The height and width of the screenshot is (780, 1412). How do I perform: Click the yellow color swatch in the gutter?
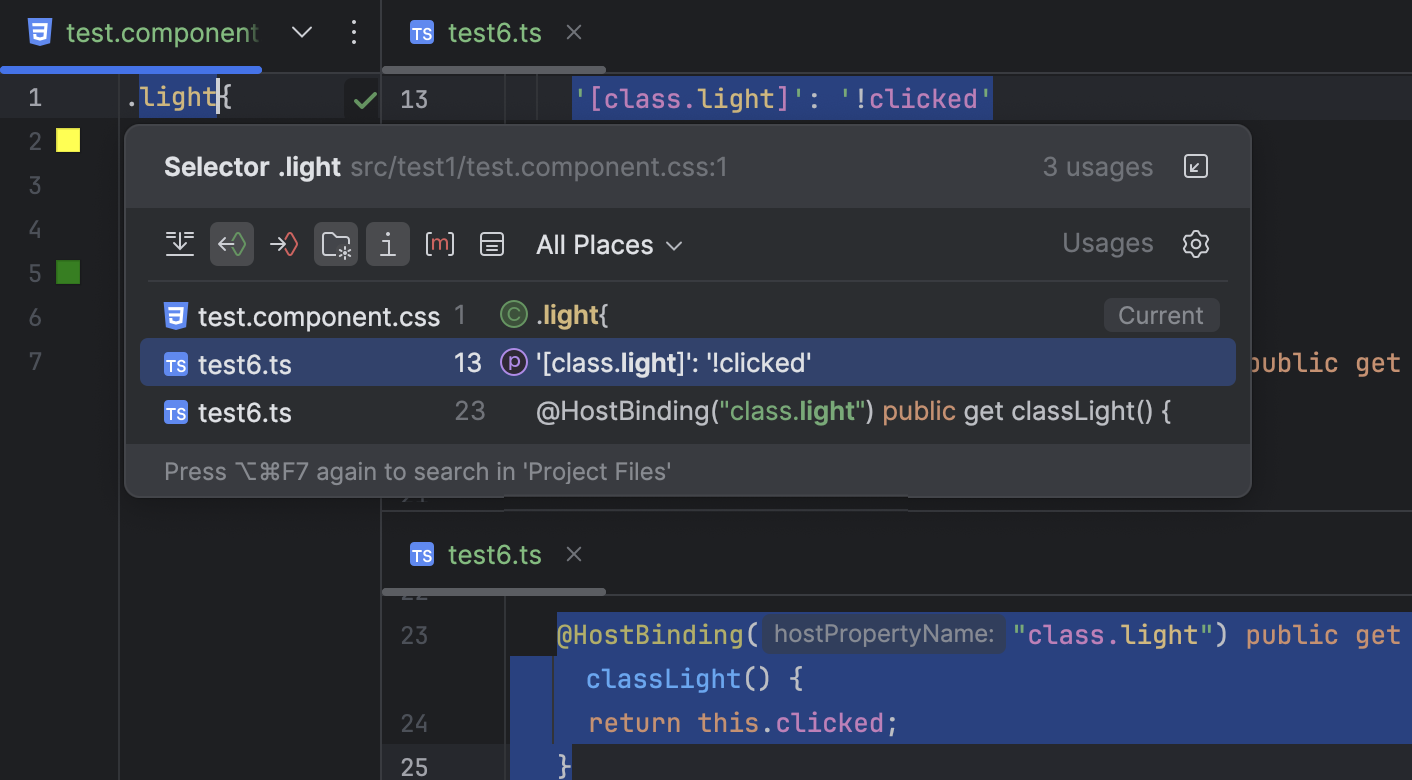pyautogui.click(x=67, y=140)
